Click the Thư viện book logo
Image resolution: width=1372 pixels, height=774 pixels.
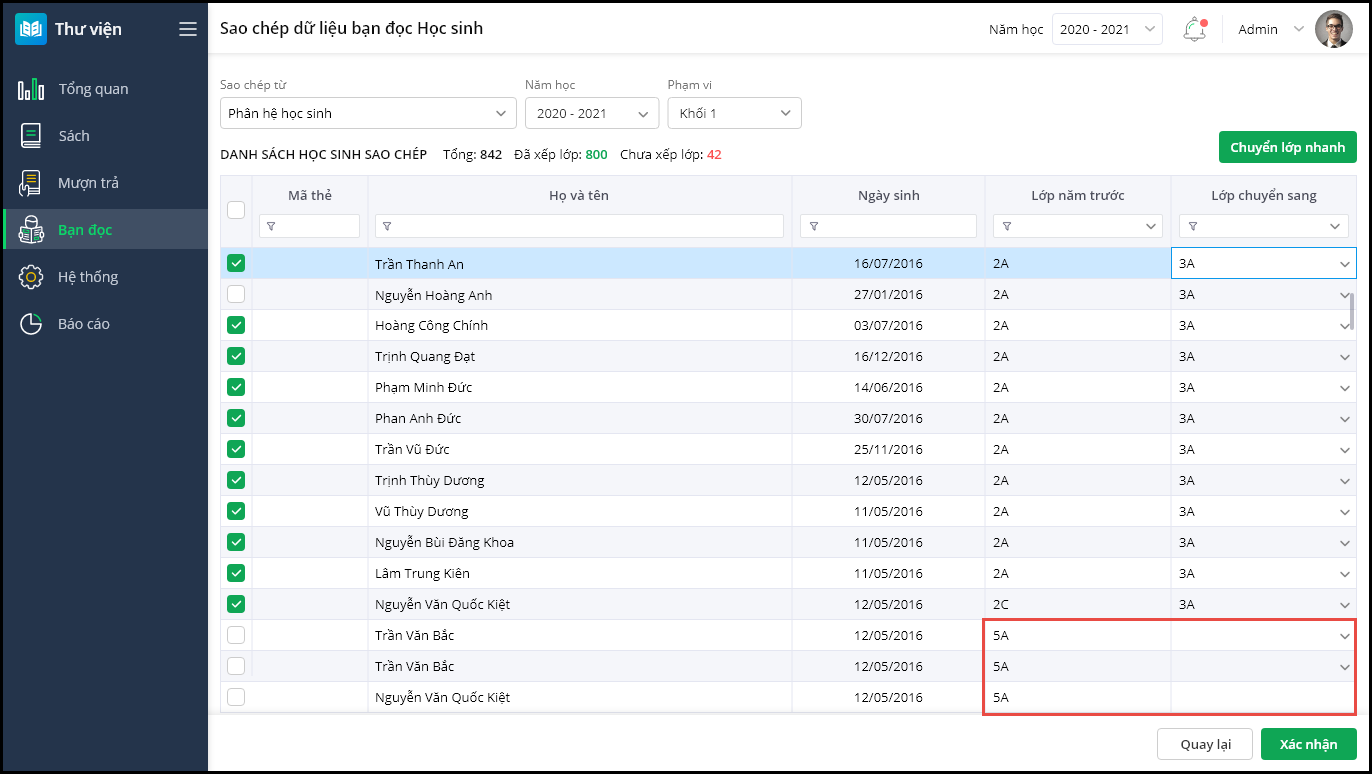[x=31, y=29]
